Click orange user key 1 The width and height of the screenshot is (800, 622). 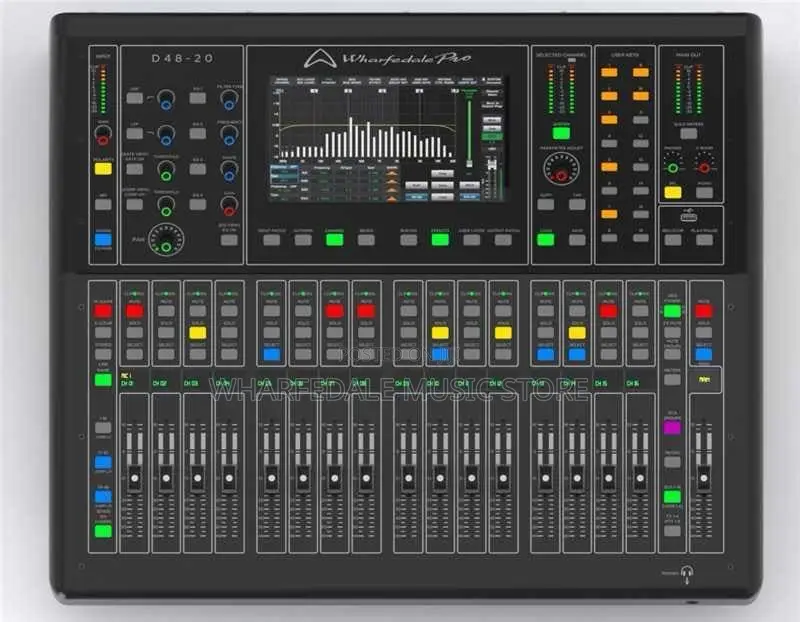[x=609, y=72]
